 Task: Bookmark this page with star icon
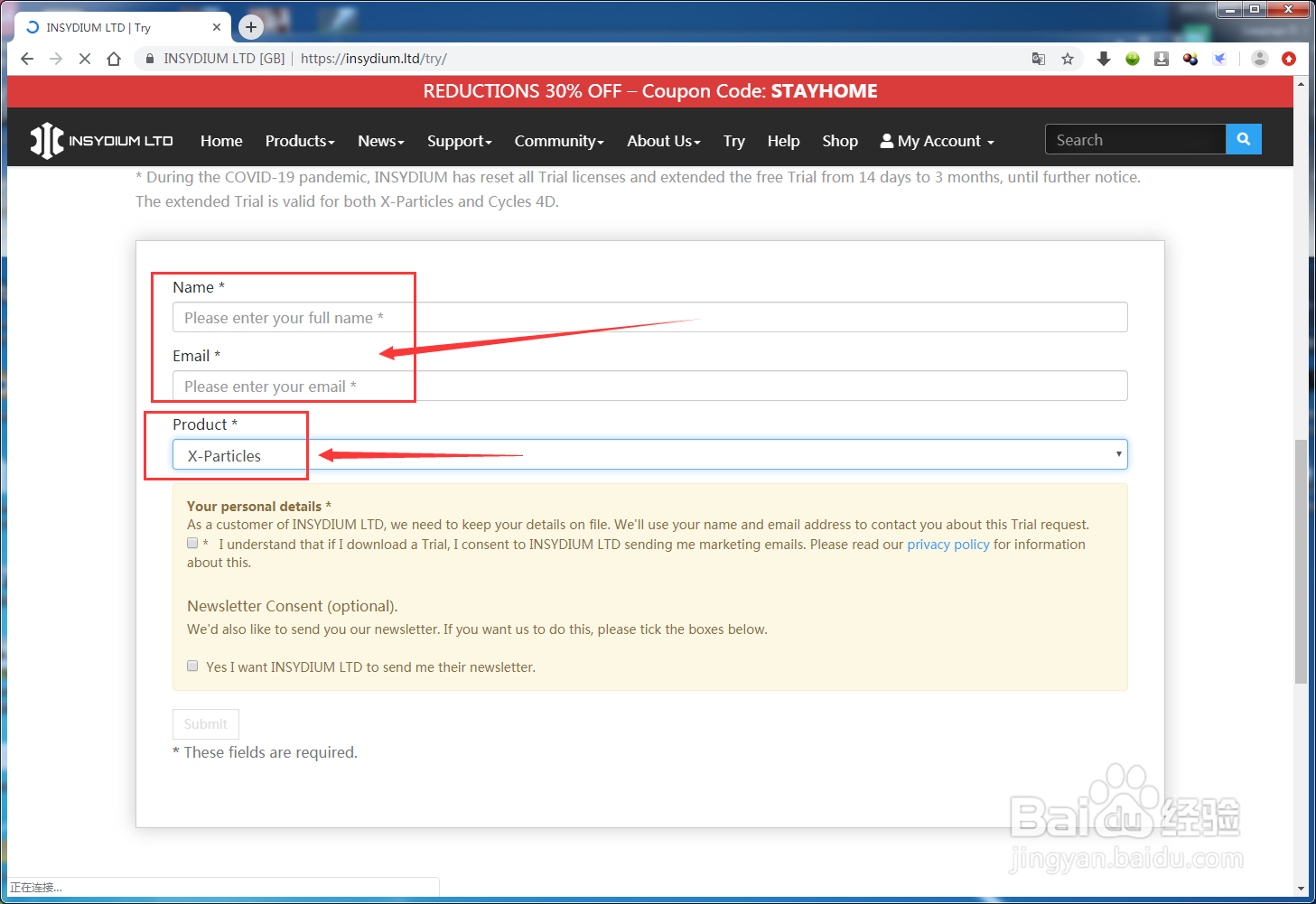pos(1068,59)
